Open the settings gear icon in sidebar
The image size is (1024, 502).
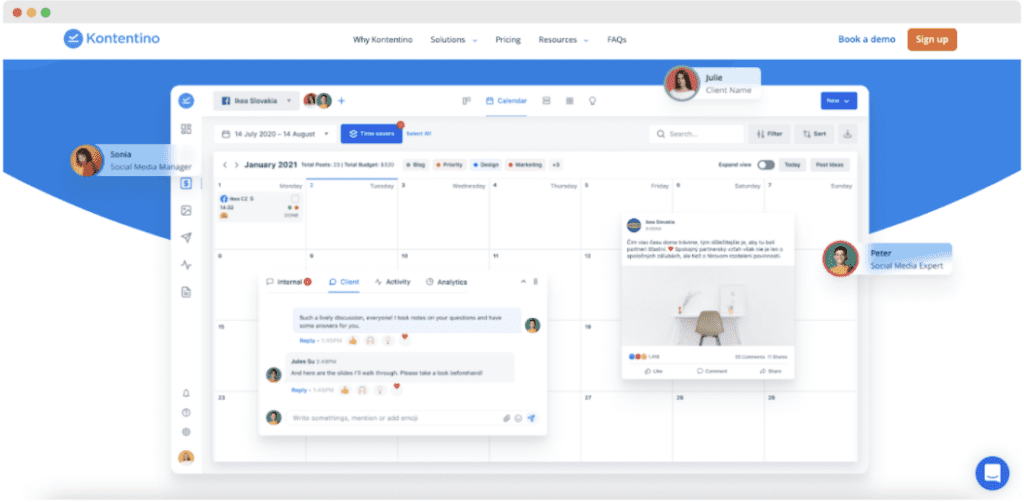click(186, 431)
